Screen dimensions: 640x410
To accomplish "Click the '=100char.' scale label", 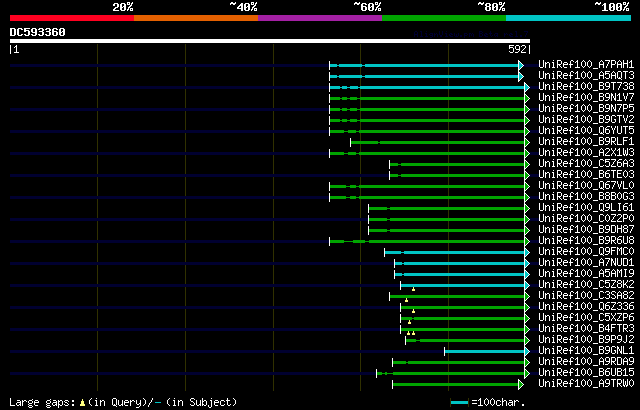I will [496, 402].
